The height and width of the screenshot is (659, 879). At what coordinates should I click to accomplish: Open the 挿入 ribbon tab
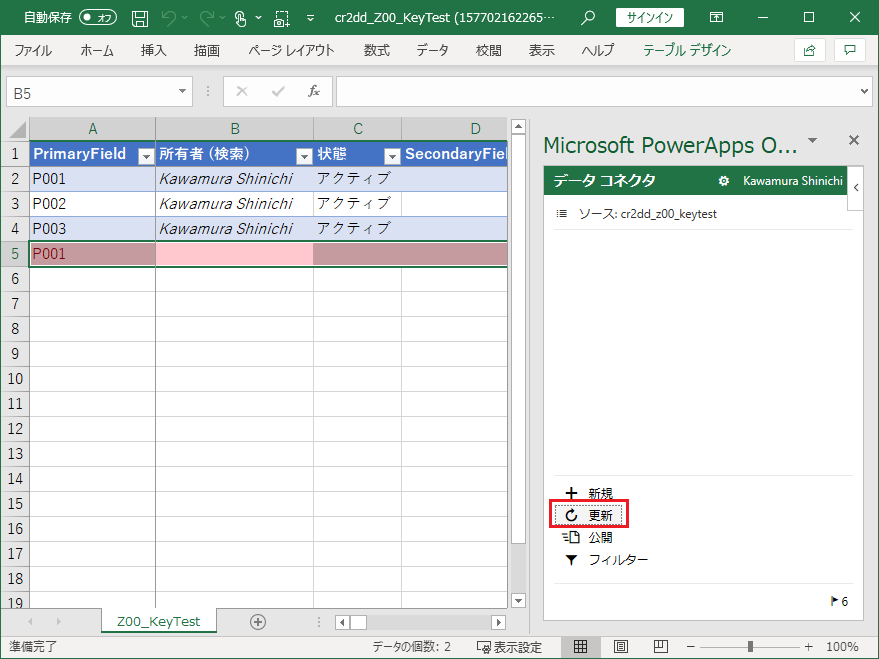coord(153,50)
